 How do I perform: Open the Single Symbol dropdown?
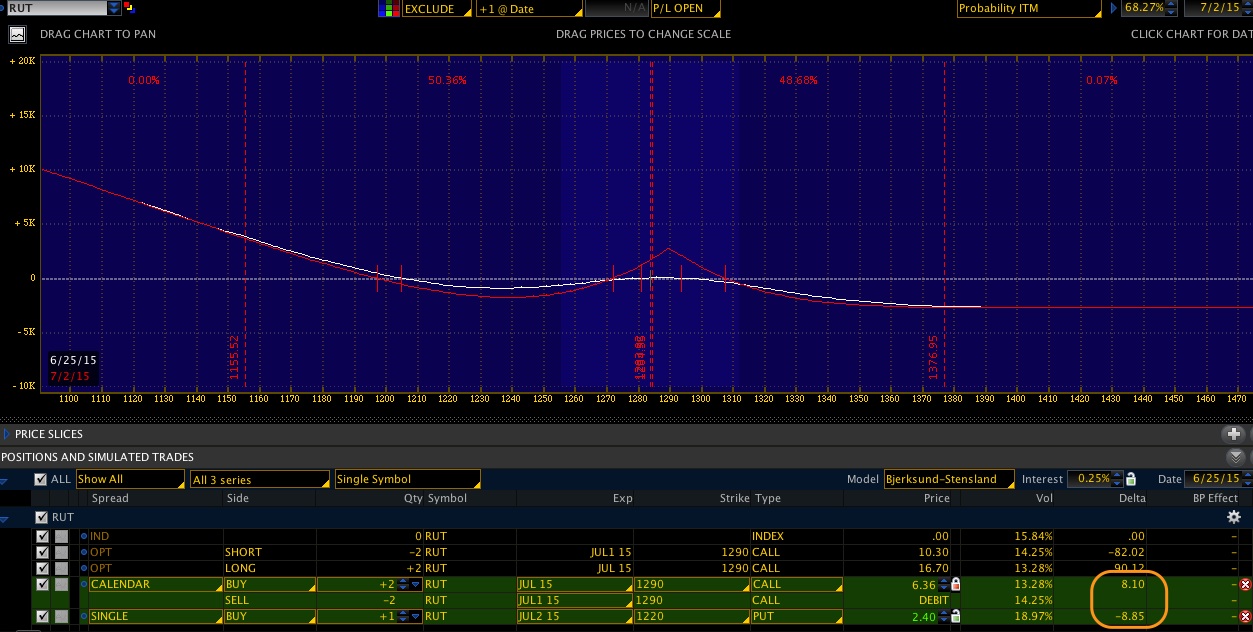pyautogui.click(x=407, y=479)
